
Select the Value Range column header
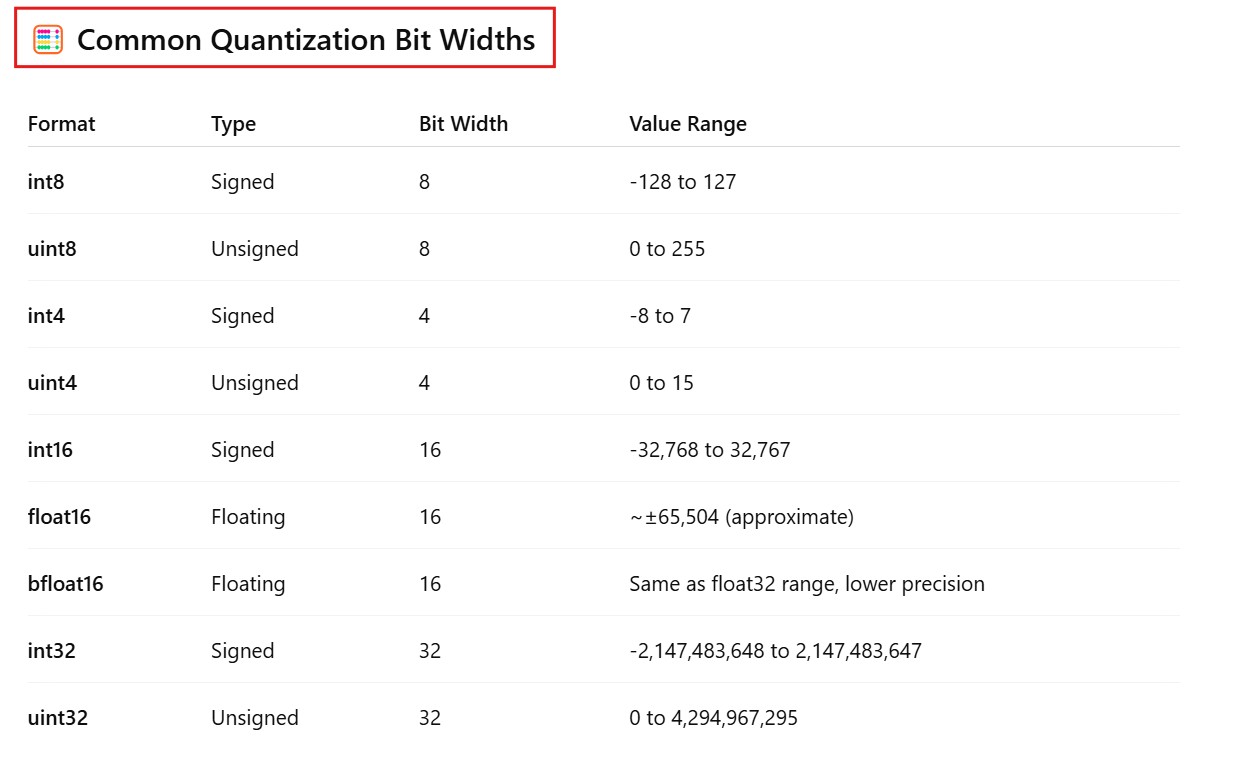pyautogui.click(x=688, y=124)
